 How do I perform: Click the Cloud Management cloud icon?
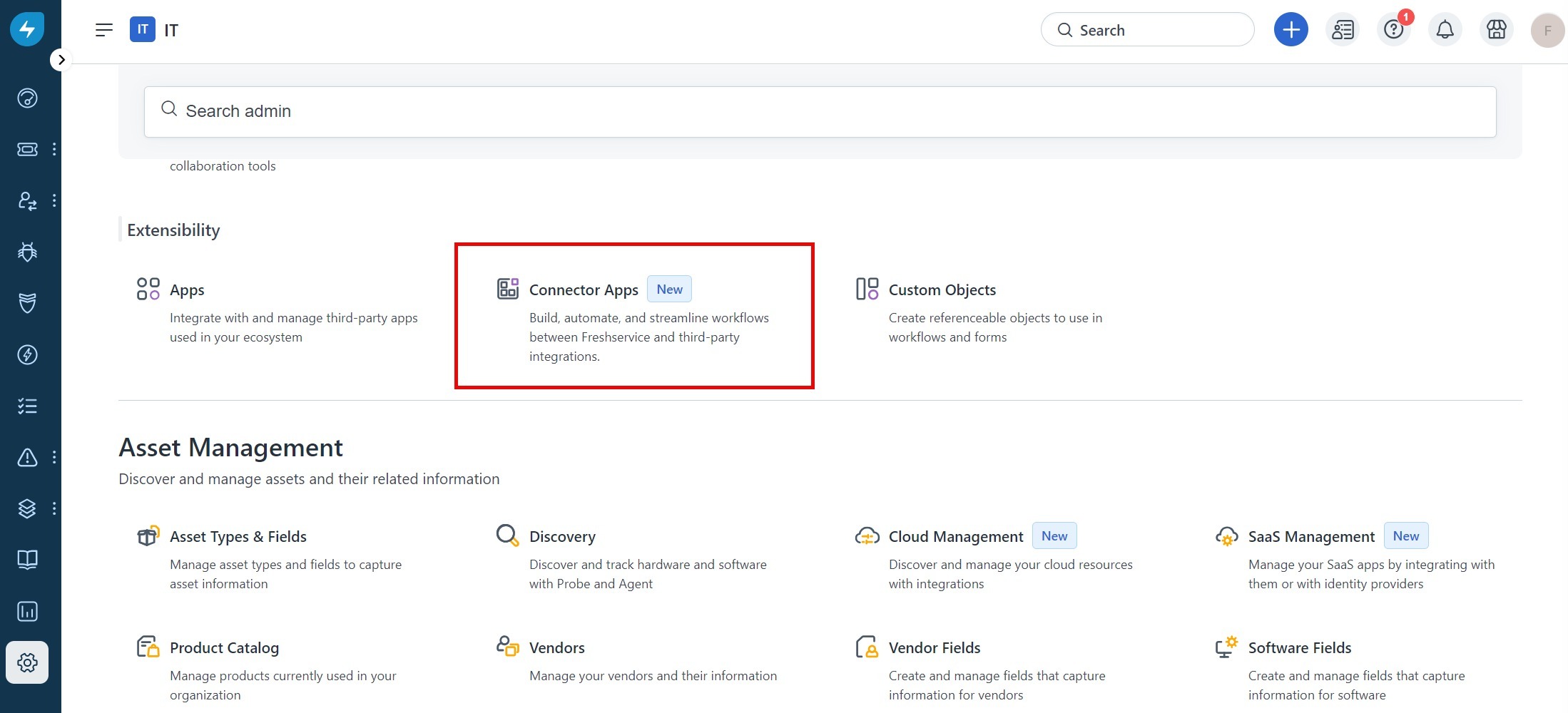click(867, 535)
